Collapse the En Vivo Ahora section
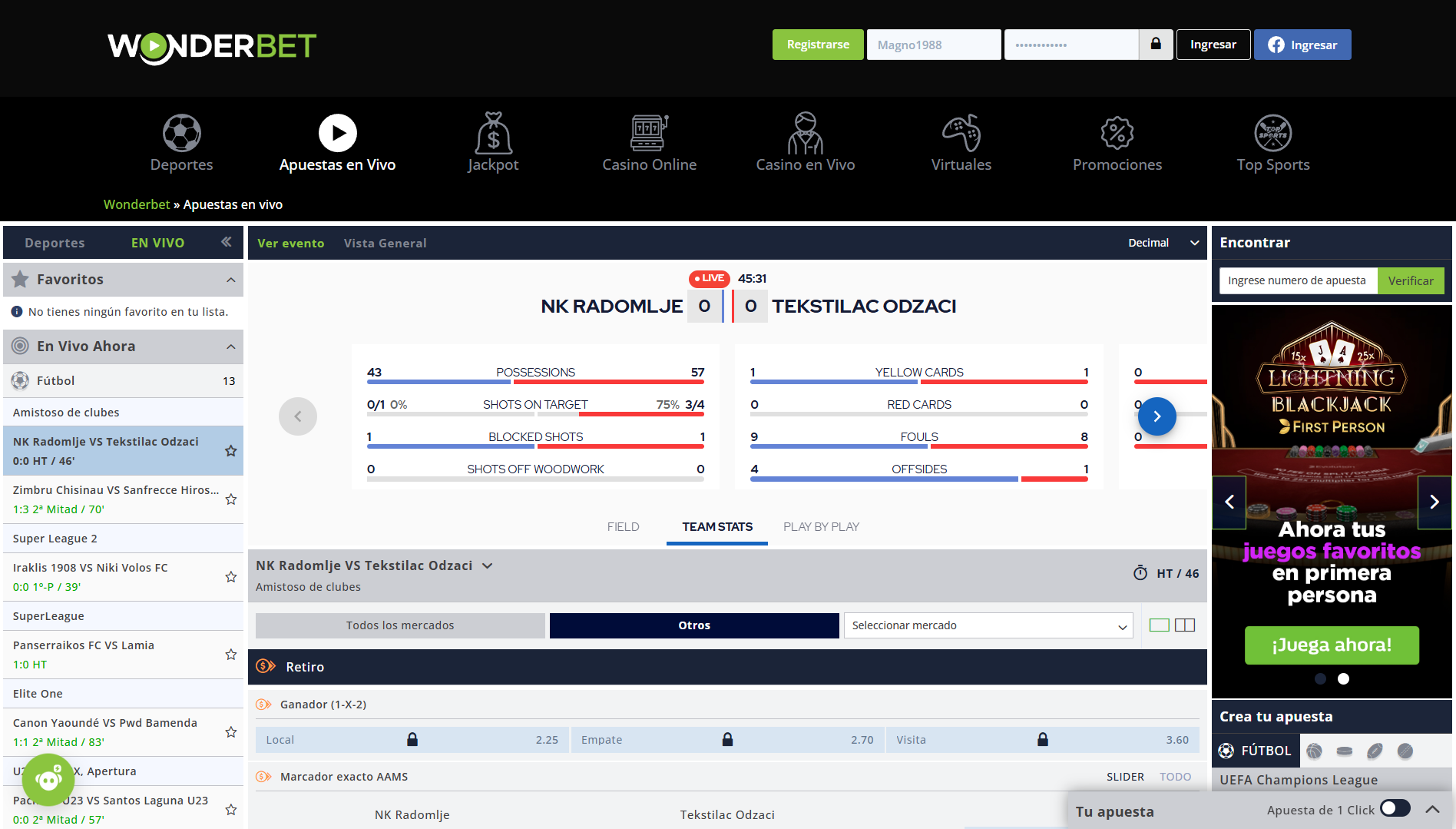1456x829 pixels. click(231, 347)
